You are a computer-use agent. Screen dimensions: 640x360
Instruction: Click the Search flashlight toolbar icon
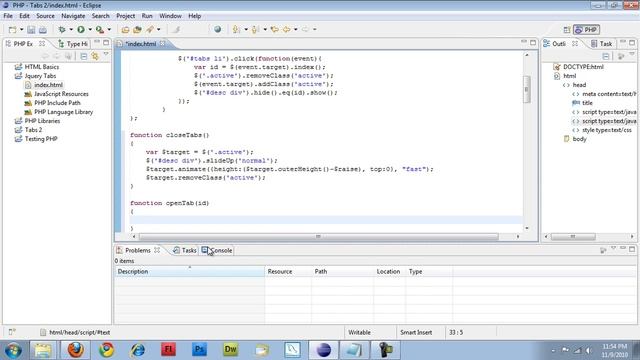pyautogui.click(x=150, y=29)
